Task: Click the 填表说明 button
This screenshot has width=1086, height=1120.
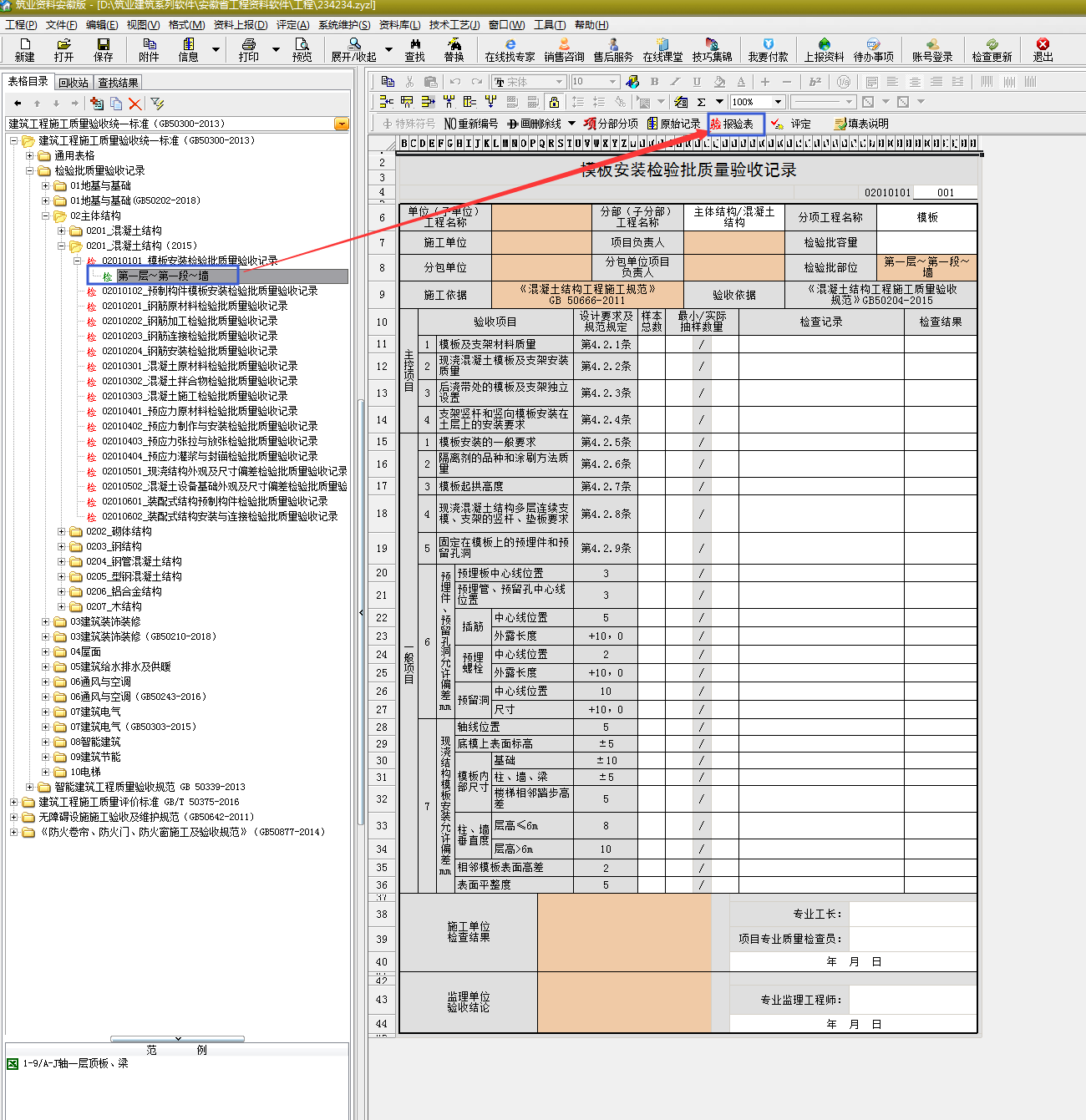Action: [x=861, y=124]
